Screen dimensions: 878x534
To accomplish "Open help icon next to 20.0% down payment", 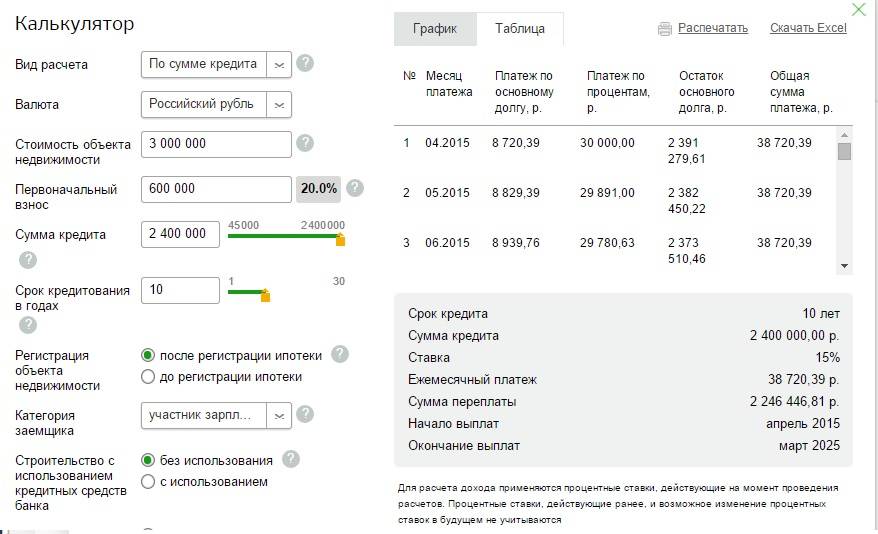I will (x=355, y=188).
